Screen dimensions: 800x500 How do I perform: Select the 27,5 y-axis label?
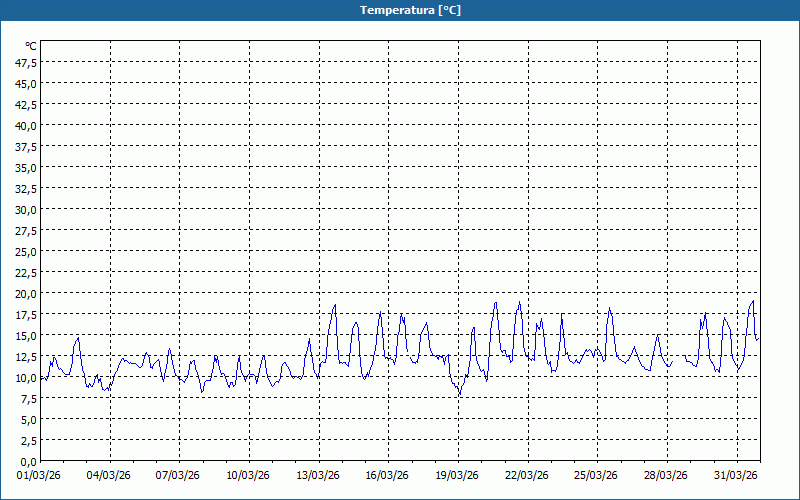point(27,231)
